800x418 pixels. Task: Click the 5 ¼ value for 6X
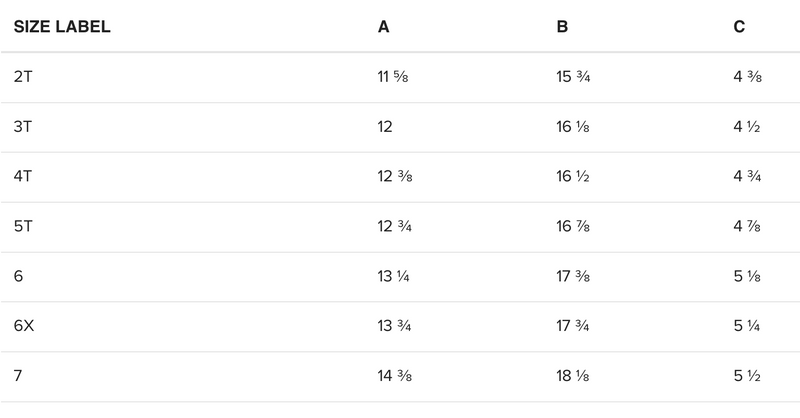click(748, 327)
